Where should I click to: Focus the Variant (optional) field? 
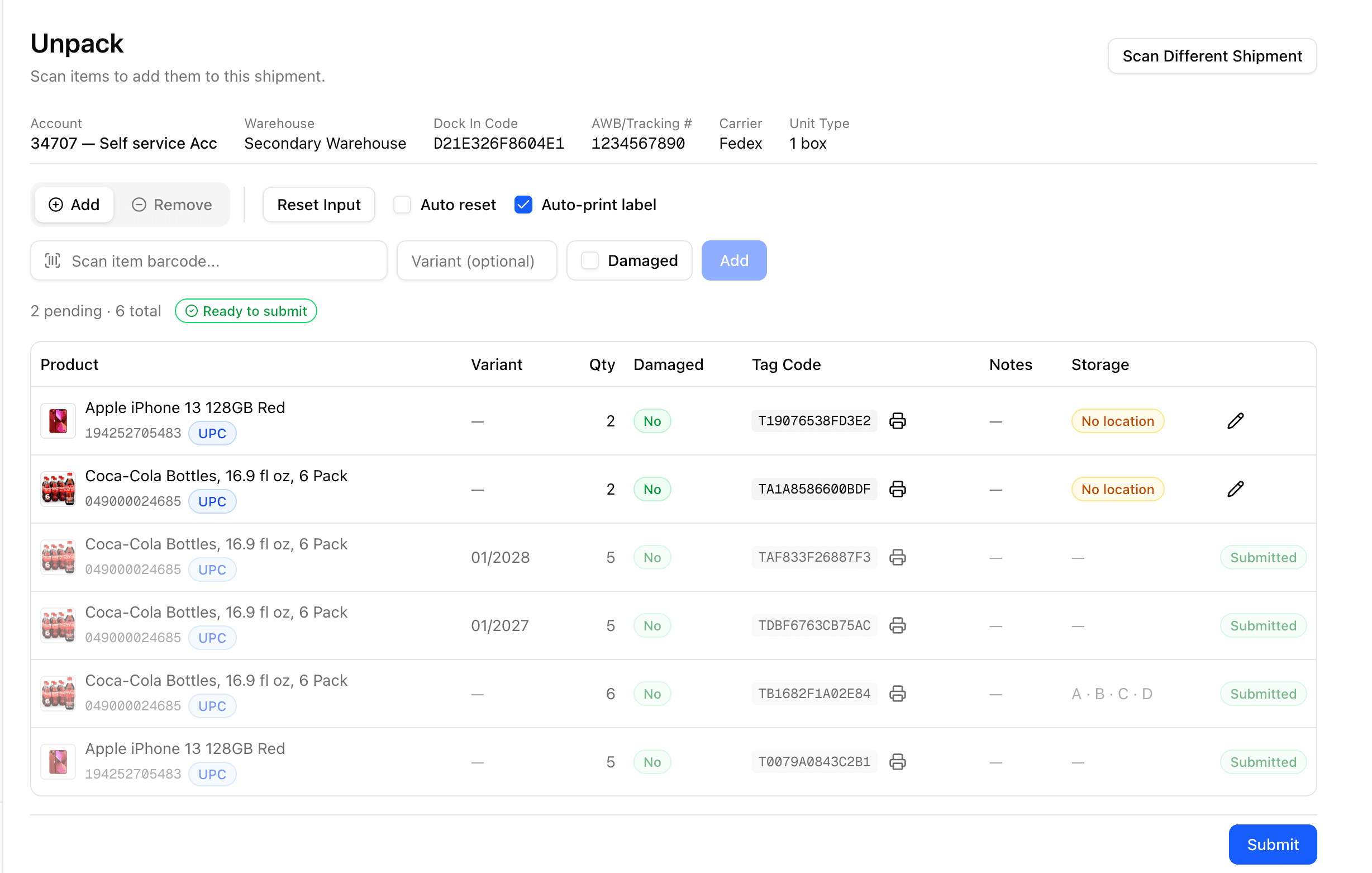[x=477, y=260]
